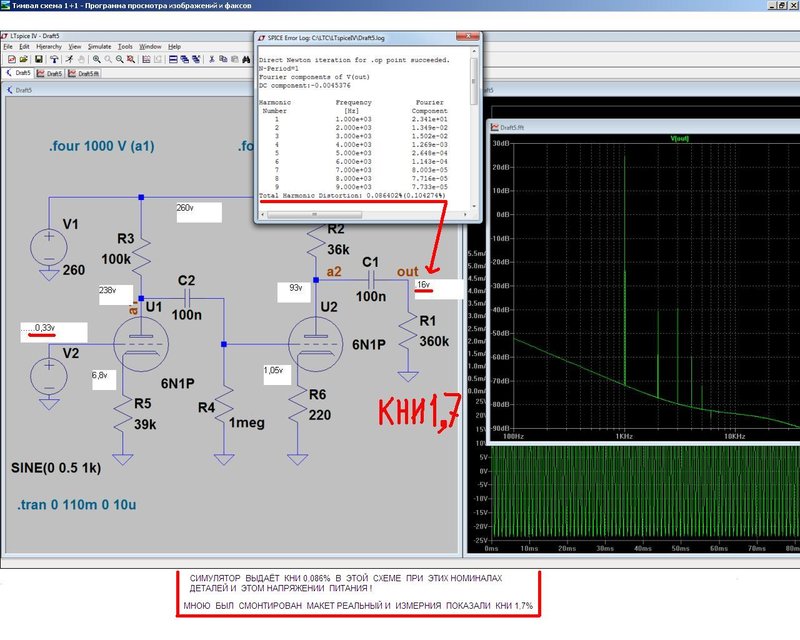The height and width of the screenshot is (640, 800).
Task: Start simulation with the Run icon
Action: [x=69, y=59]
